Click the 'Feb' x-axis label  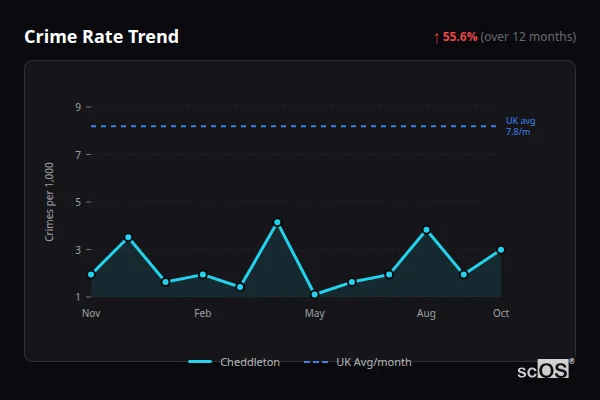203,313
